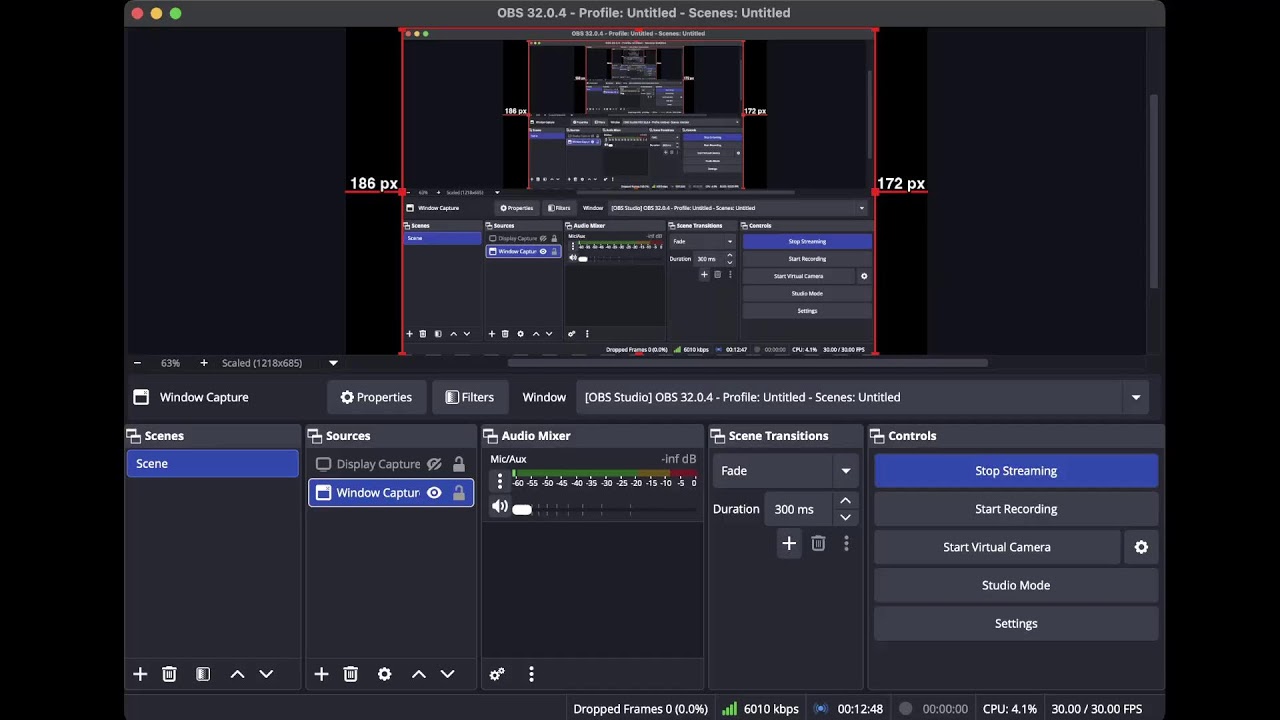Move scene down arrow in Scenes panel

pyautogui.click(x=266, y=674)
